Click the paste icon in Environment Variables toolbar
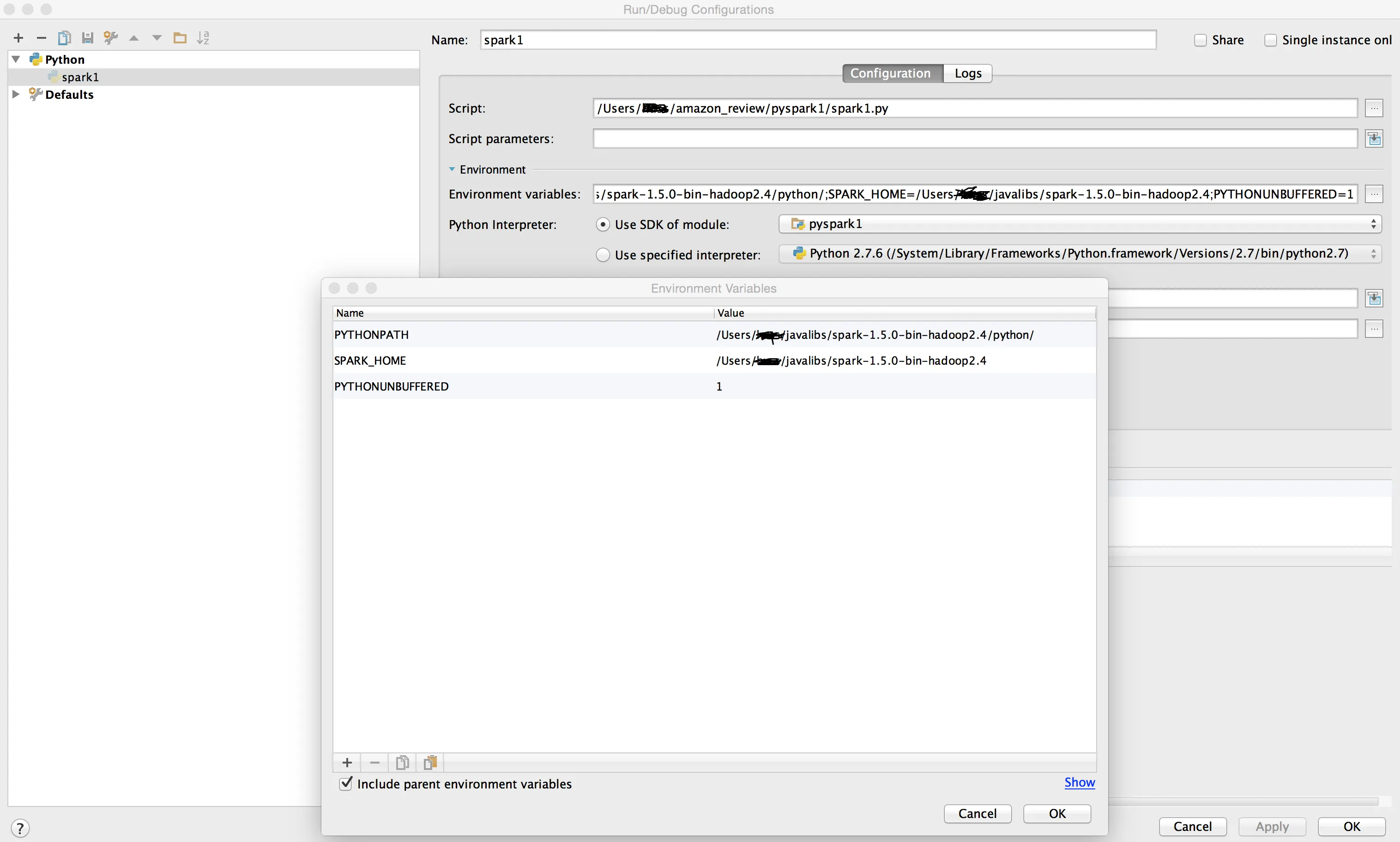 (430, 763)
